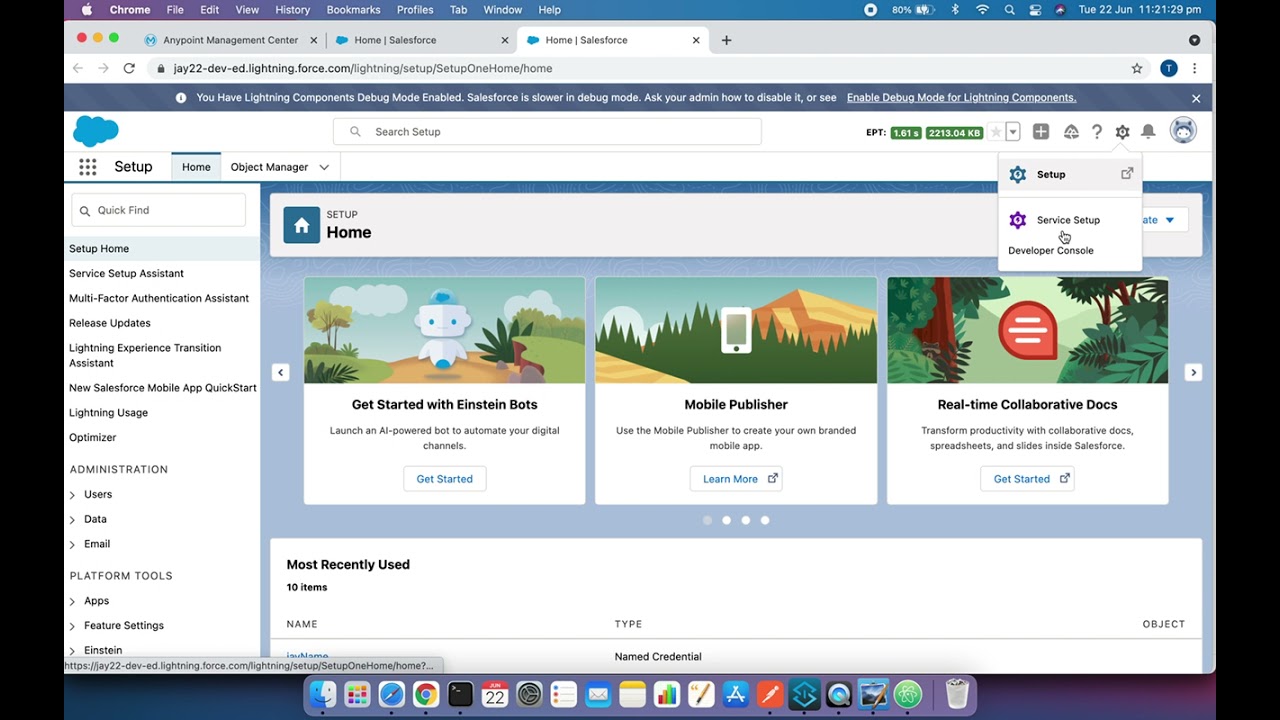Go to next carousel slide
The width and height of the screenshot is (1280, 720).
point(1193,372)
